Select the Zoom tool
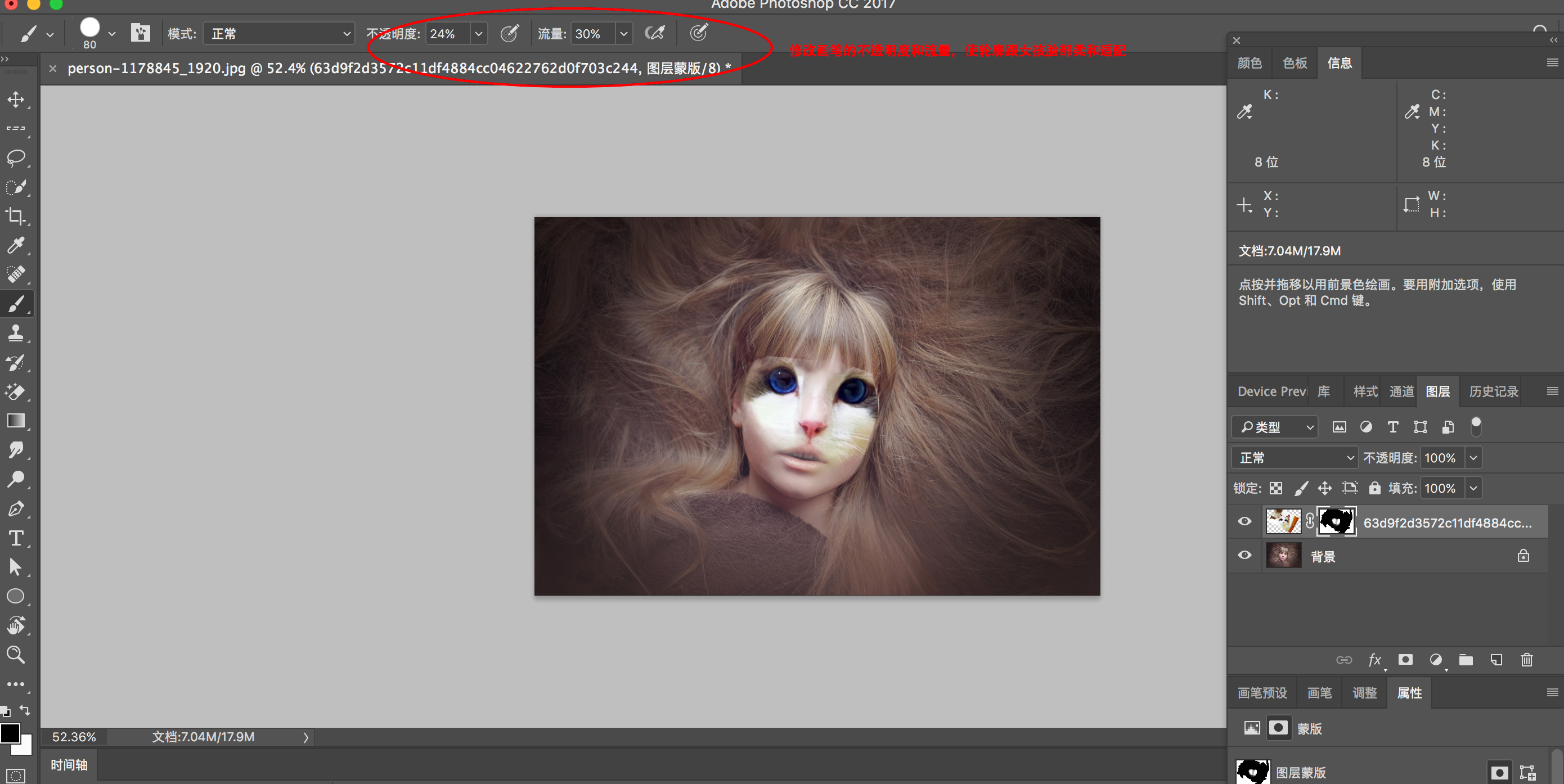 pyautogui.click(x=16, y=654)
